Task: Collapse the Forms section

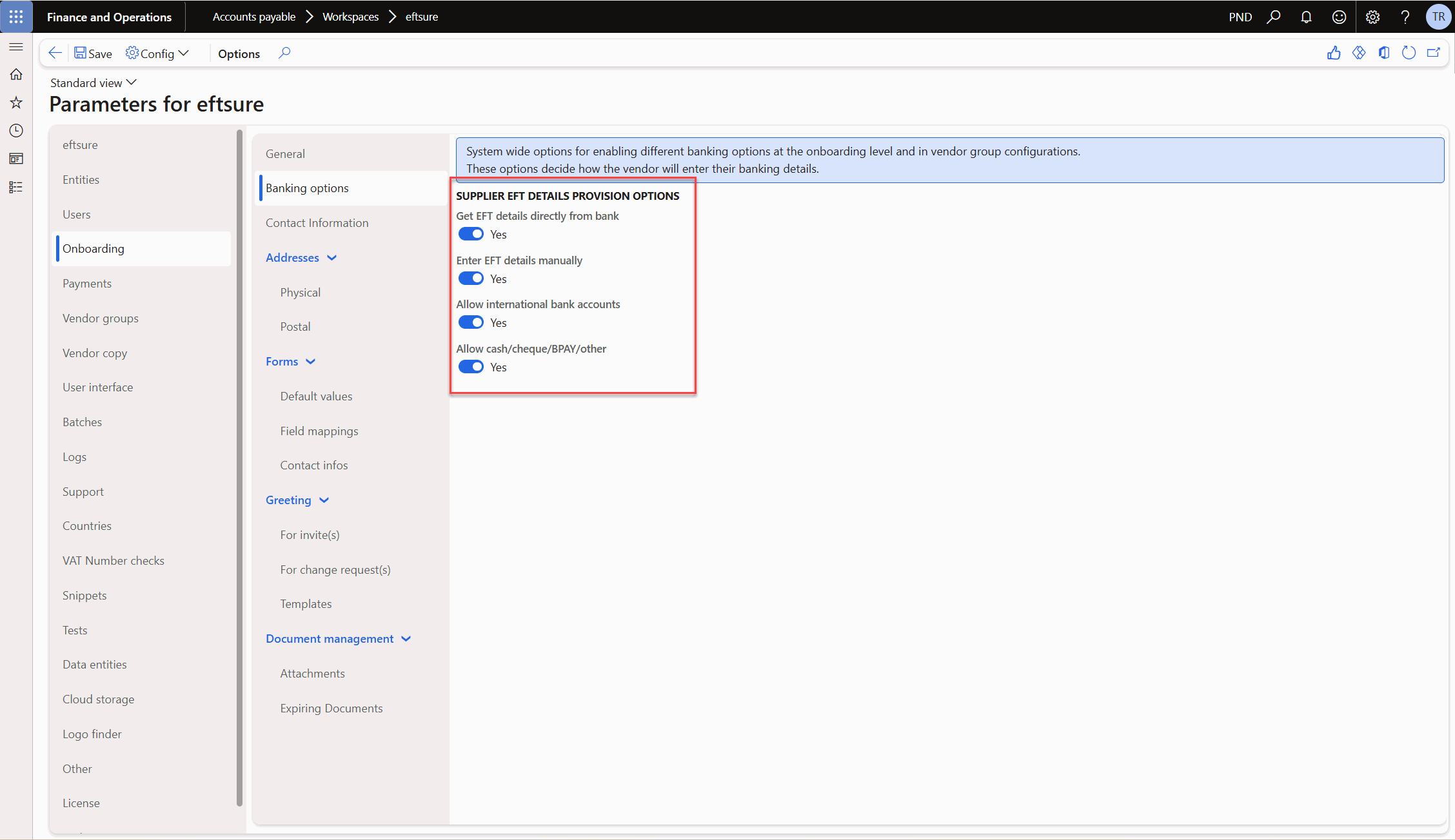Action: coord(290,362)
